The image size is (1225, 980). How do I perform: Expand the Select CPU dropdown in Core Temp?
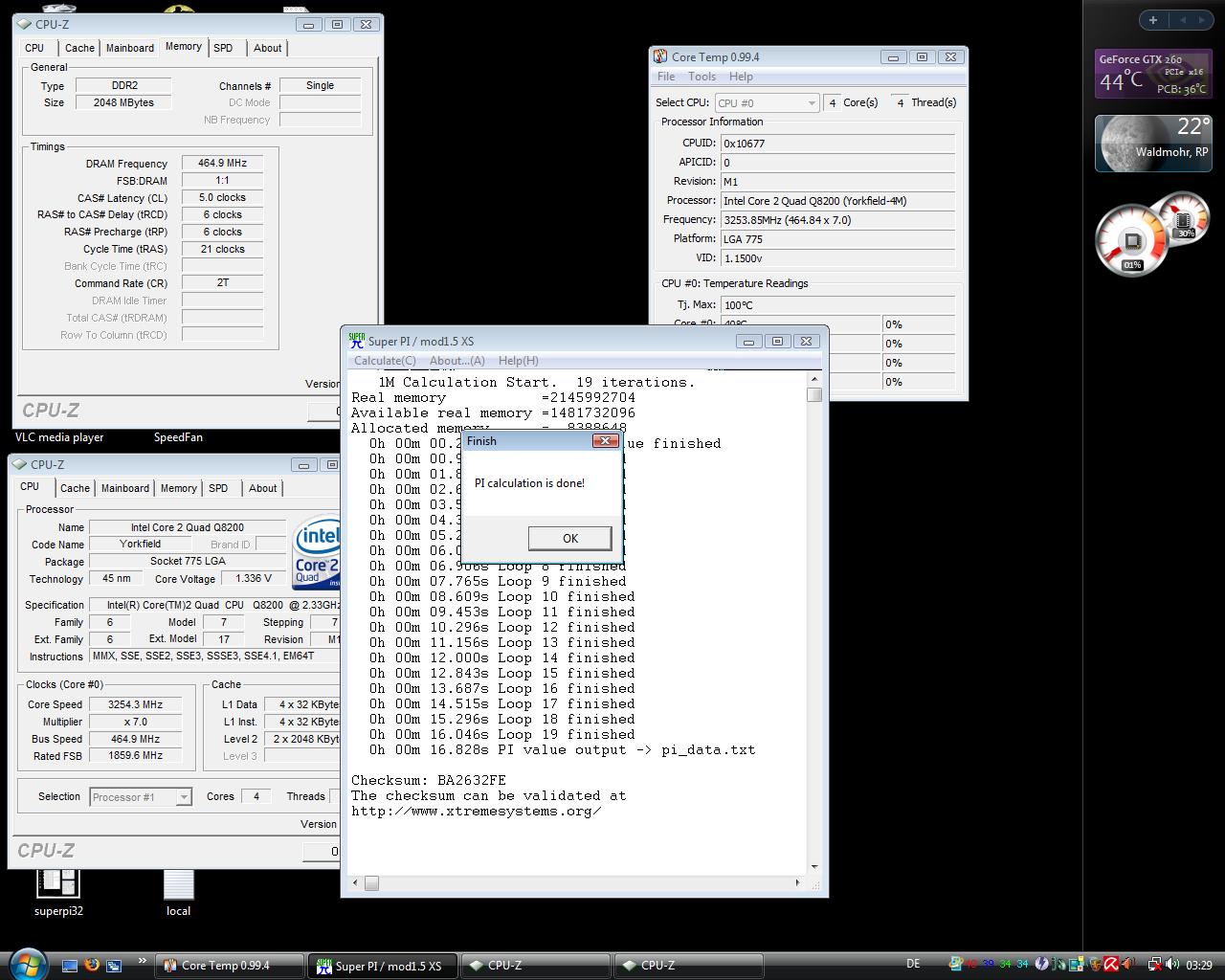tap(812, 102)
